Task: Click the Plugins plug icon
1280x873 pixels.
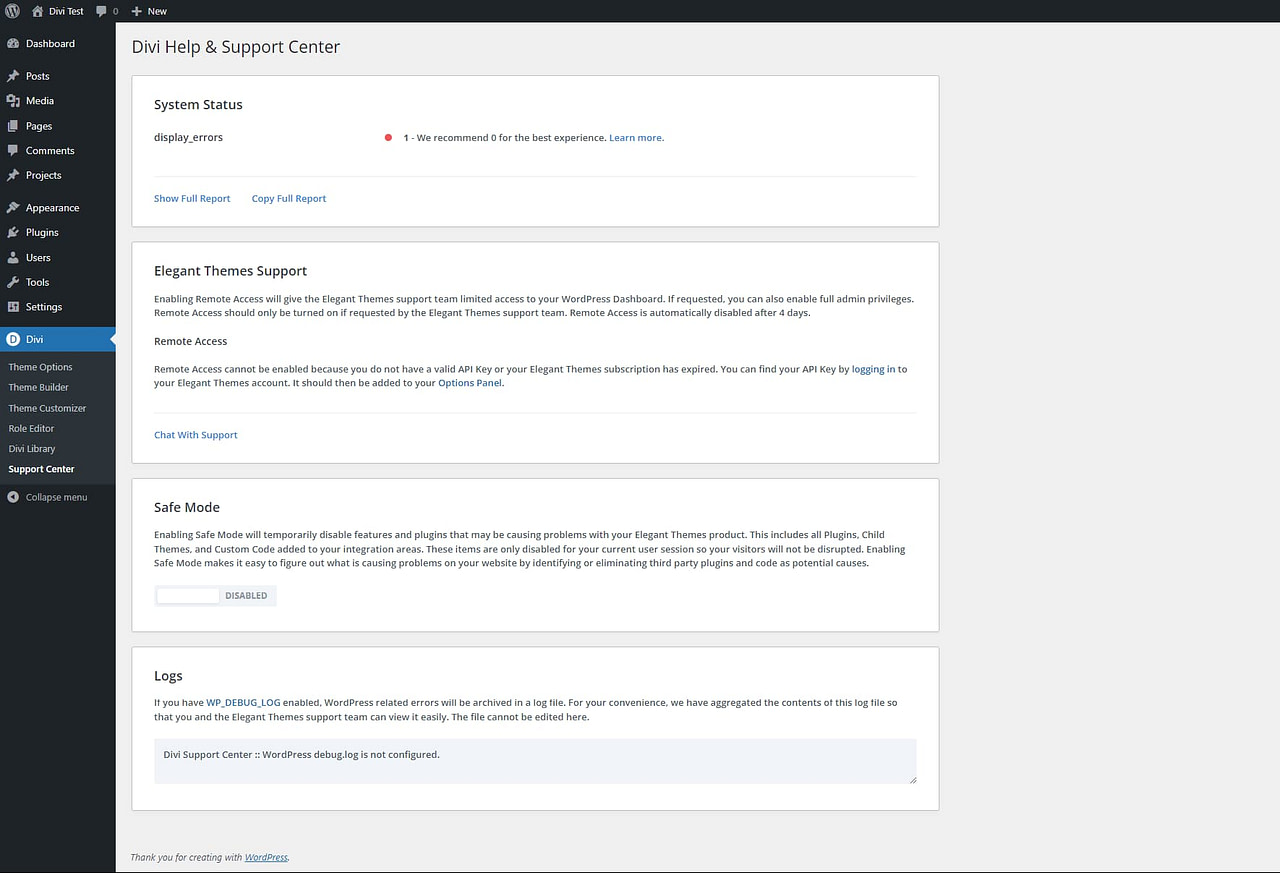Action: click(13, 233)
